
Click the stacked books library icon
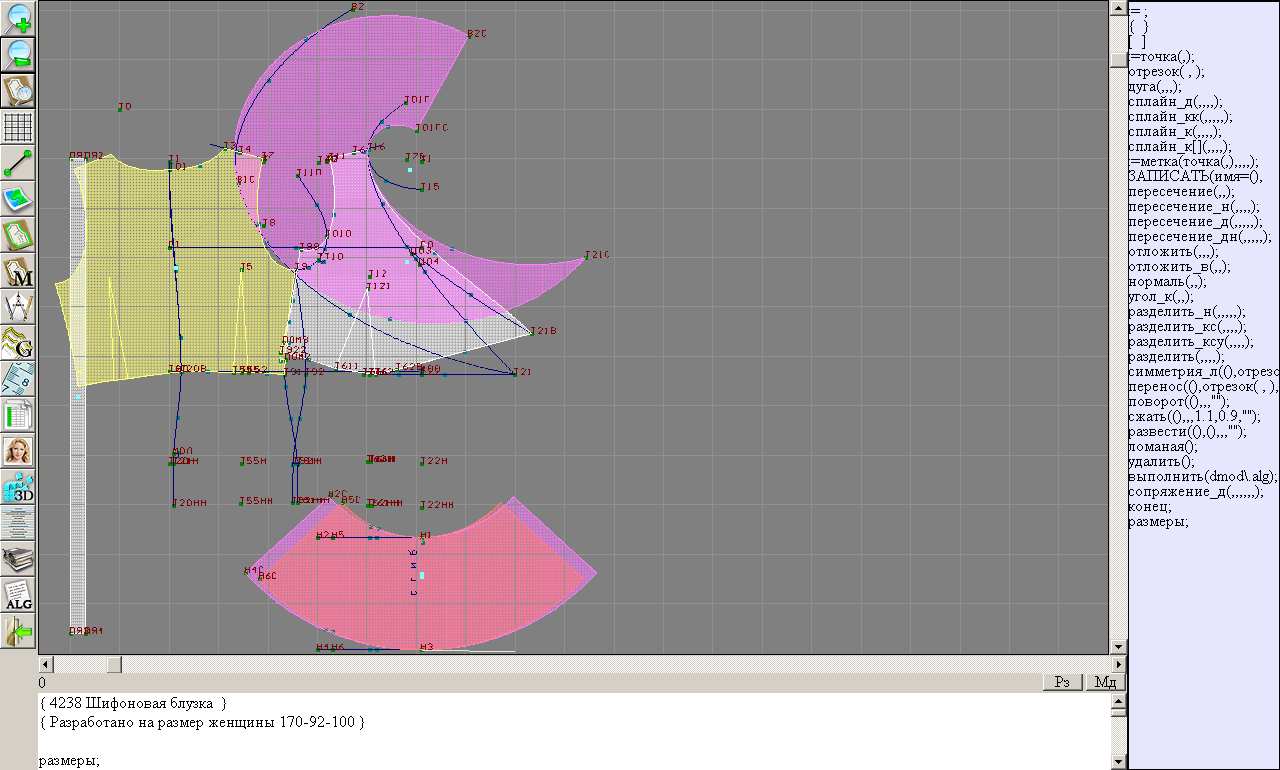19,559
